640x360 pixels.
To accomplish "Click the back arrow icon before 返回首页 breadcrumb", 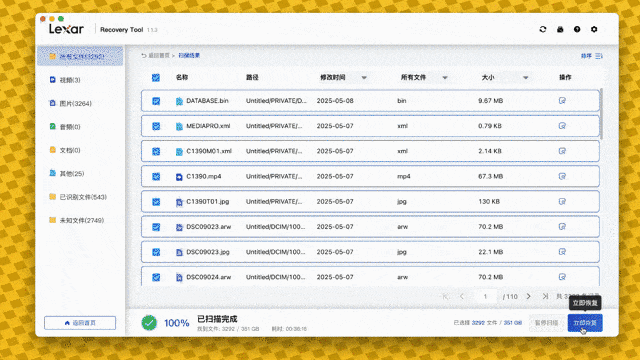I will [144, 56].
